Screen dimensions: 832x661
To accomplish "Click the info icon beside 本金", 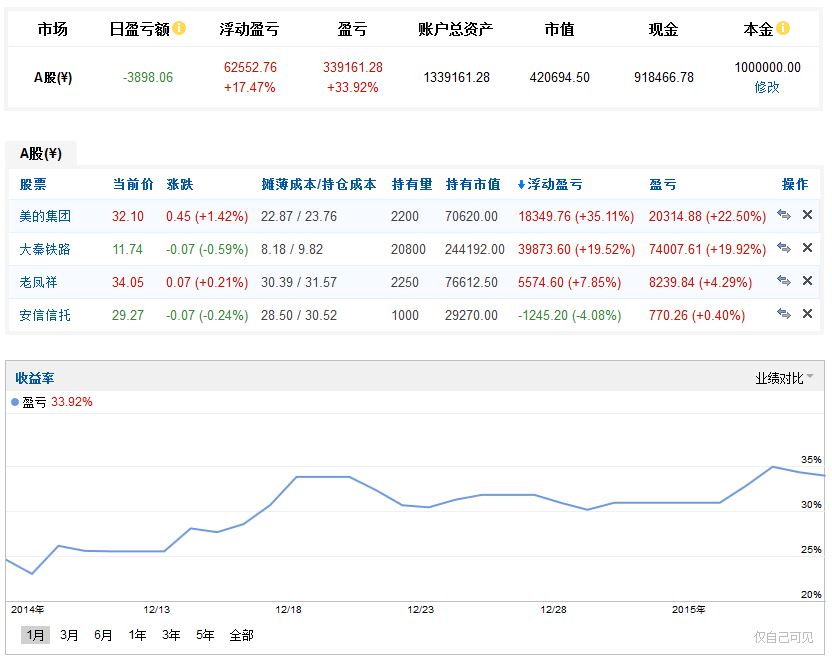I will (x=783, y=28).
